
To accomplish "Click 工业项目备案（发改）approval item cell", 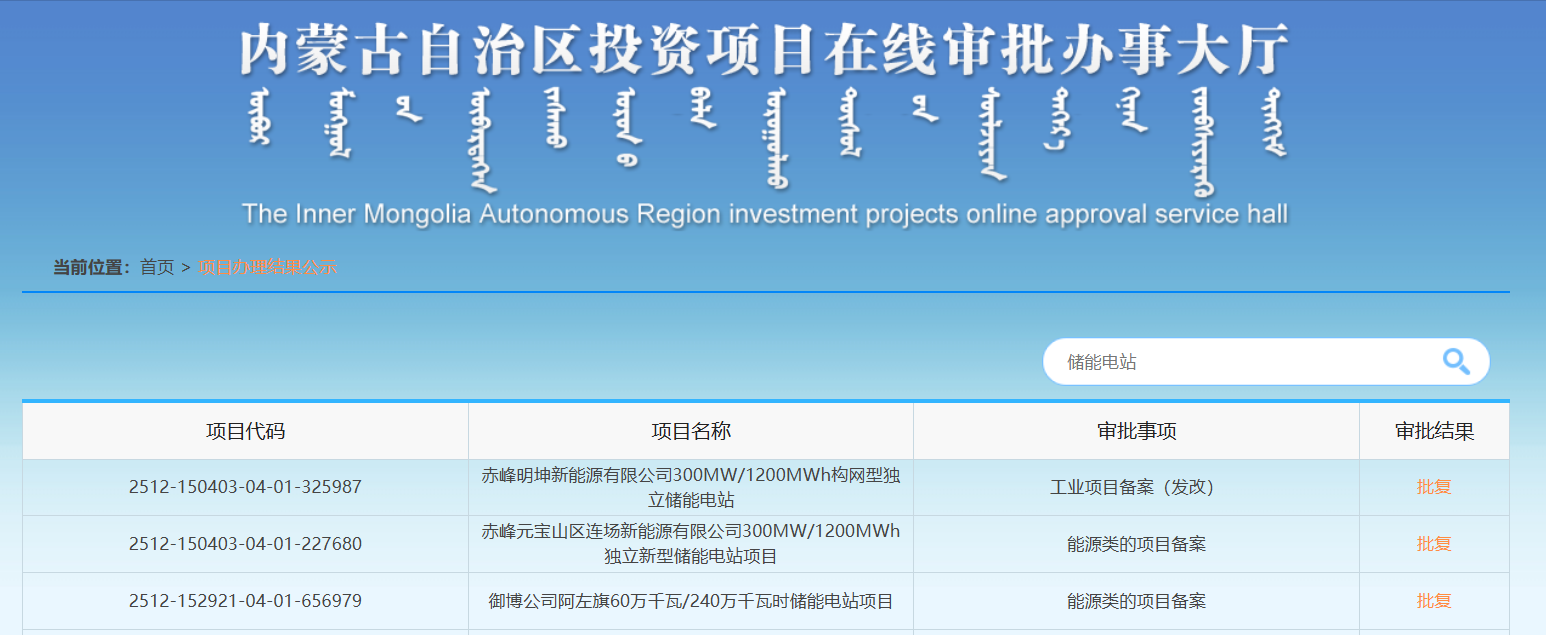I will 1136,487.
